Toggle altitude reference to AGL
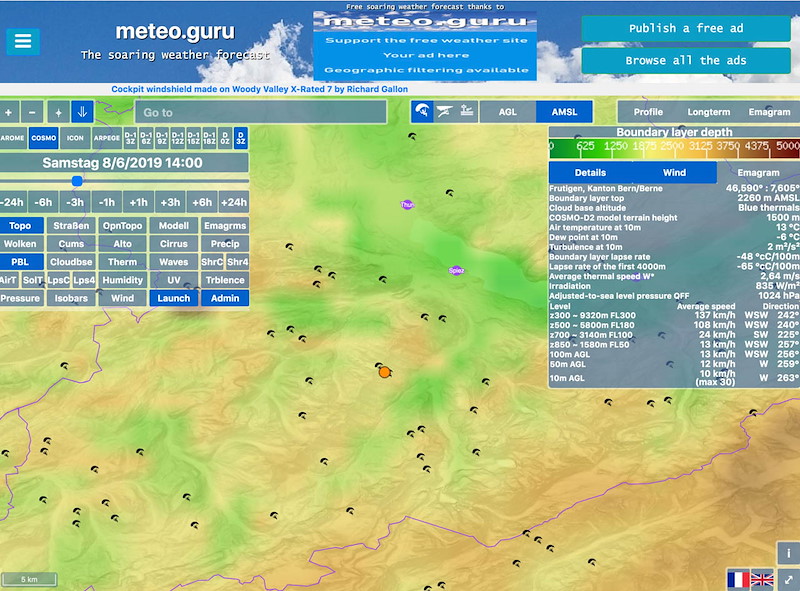The height and width of the screenshot is (591, 800). (508, 112)
